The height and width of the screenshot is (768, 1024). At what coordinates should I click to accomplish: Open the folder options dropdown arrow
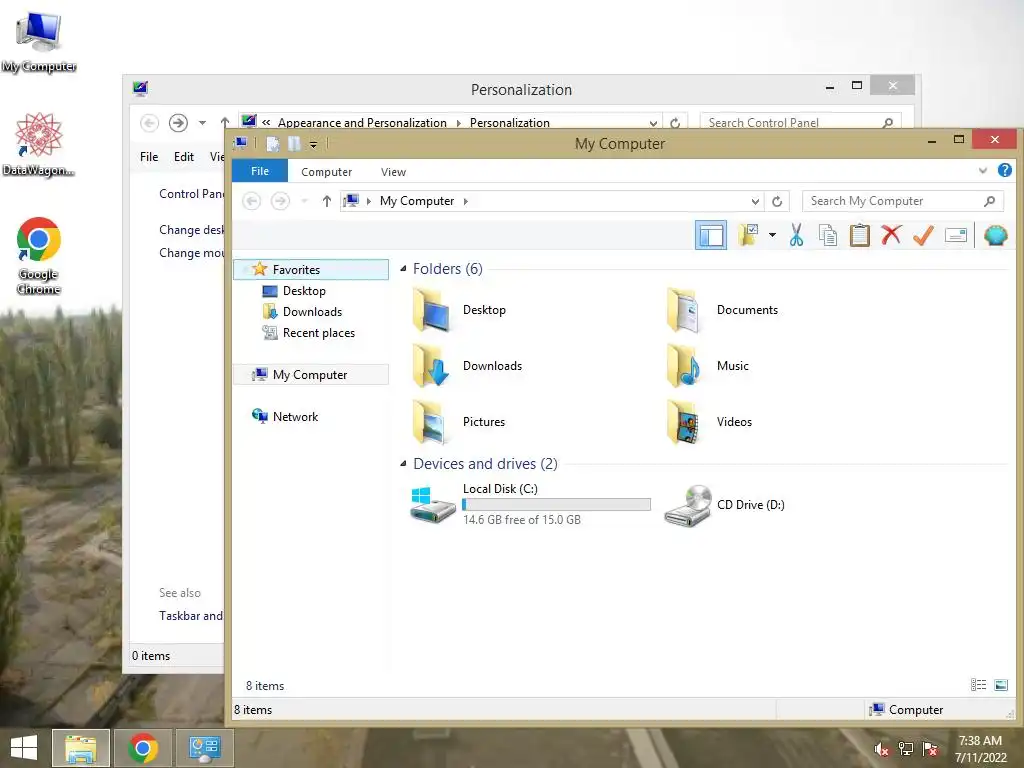(772, 234)
